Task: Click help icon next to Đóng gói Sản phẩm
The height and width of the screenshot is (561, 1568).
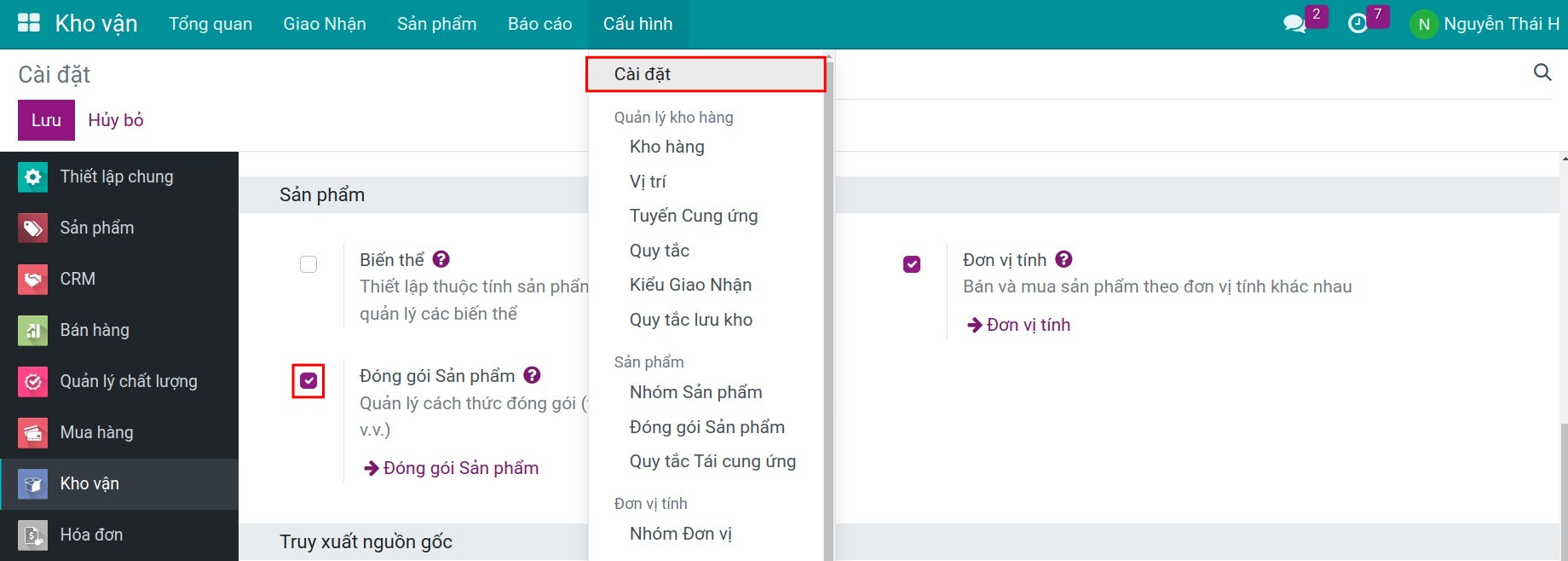Action: [x=532, y=375]
